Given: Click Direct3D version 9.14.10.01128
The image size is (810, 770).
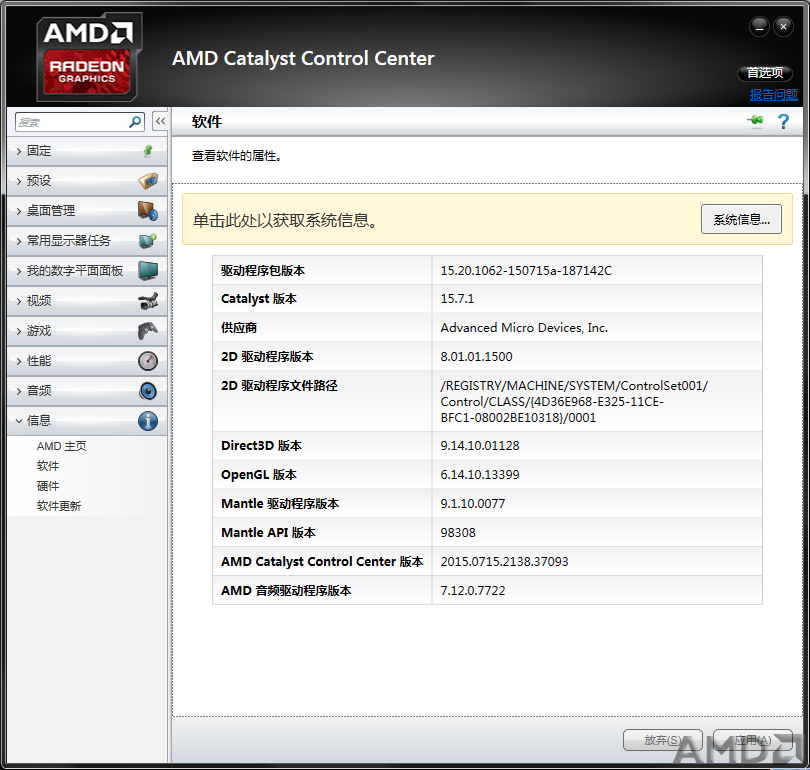Looking at the screenshot, I should pos(480,445).
